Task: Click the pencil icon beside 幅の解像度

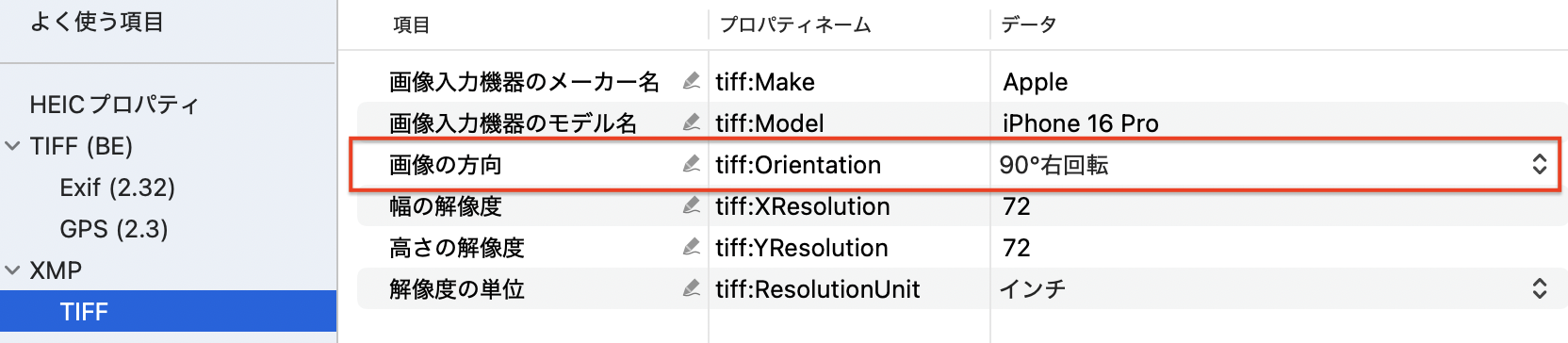Action: 692,205
